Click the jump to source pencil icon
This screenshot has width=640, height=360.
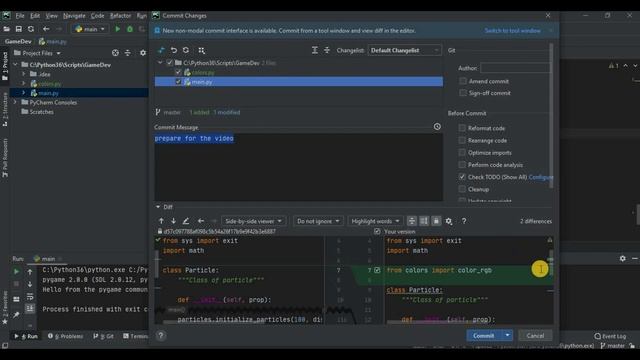(186, 221)
